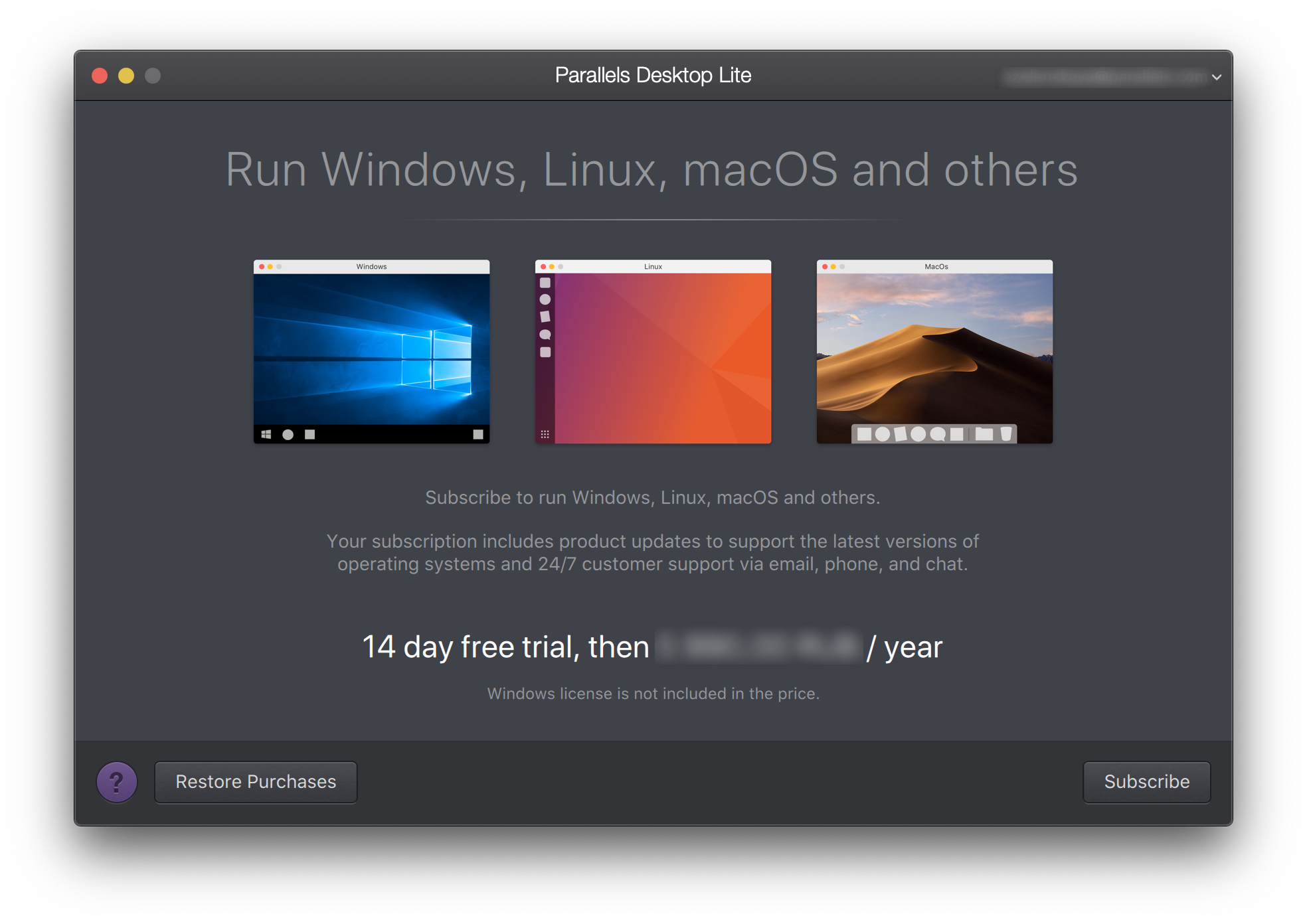Image resolution: width=1307 pixels, height=924 pixels.
Task: Close the window with the red button
Action: [100, 76]
